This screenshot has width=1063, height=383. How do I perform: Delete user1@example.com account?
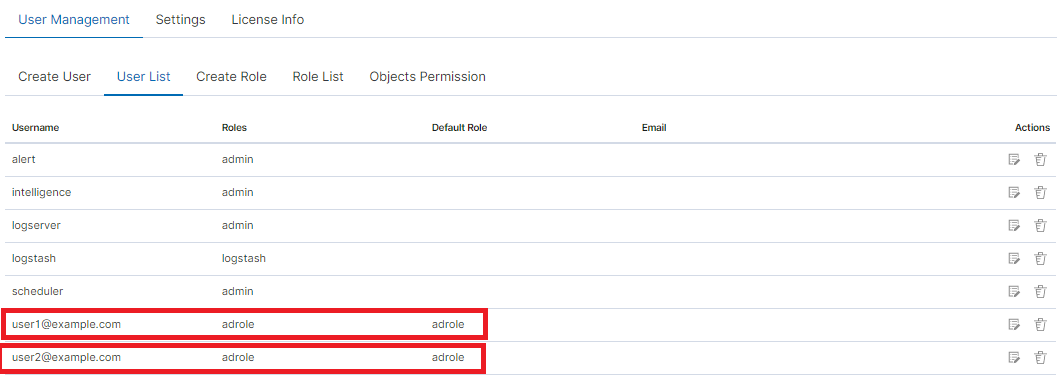coord(1040,324)
